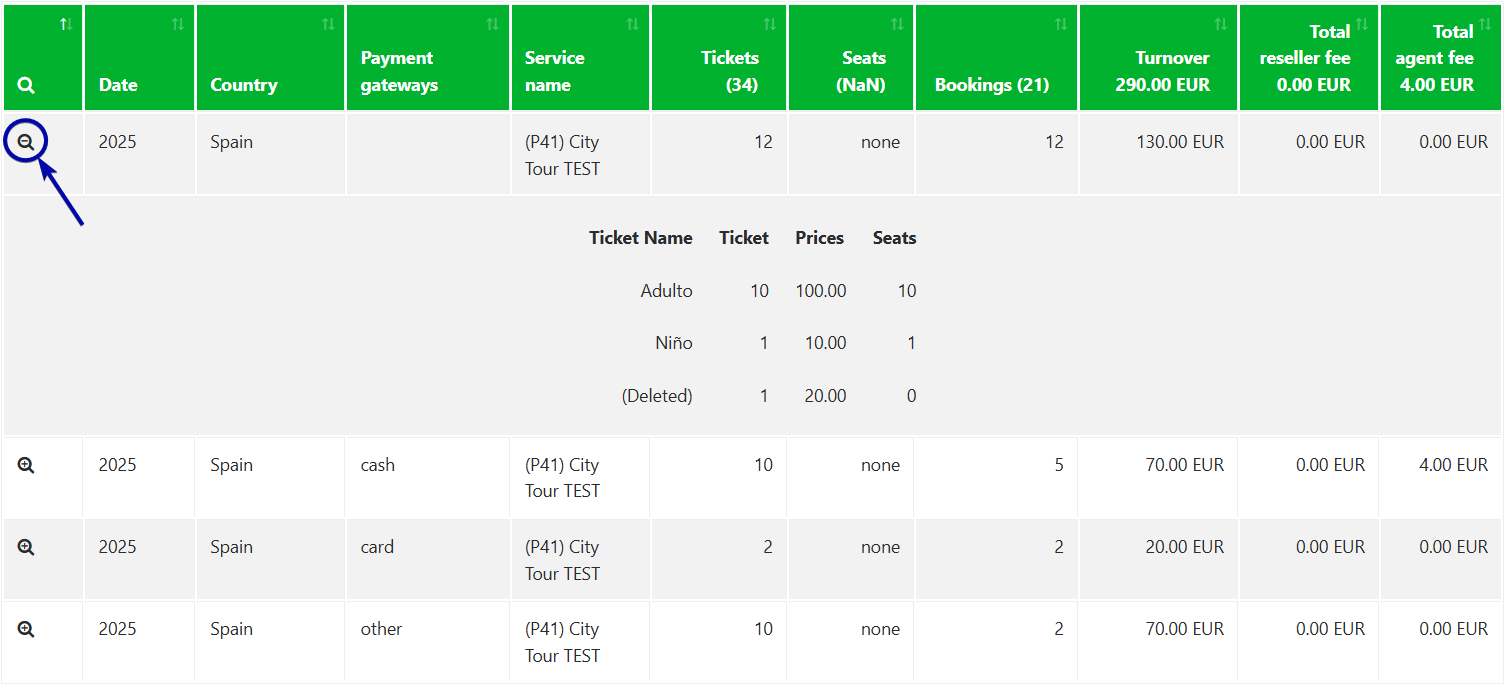1505x685 pixels.
Task: Expand details for the card row
Action: [26, 547]
